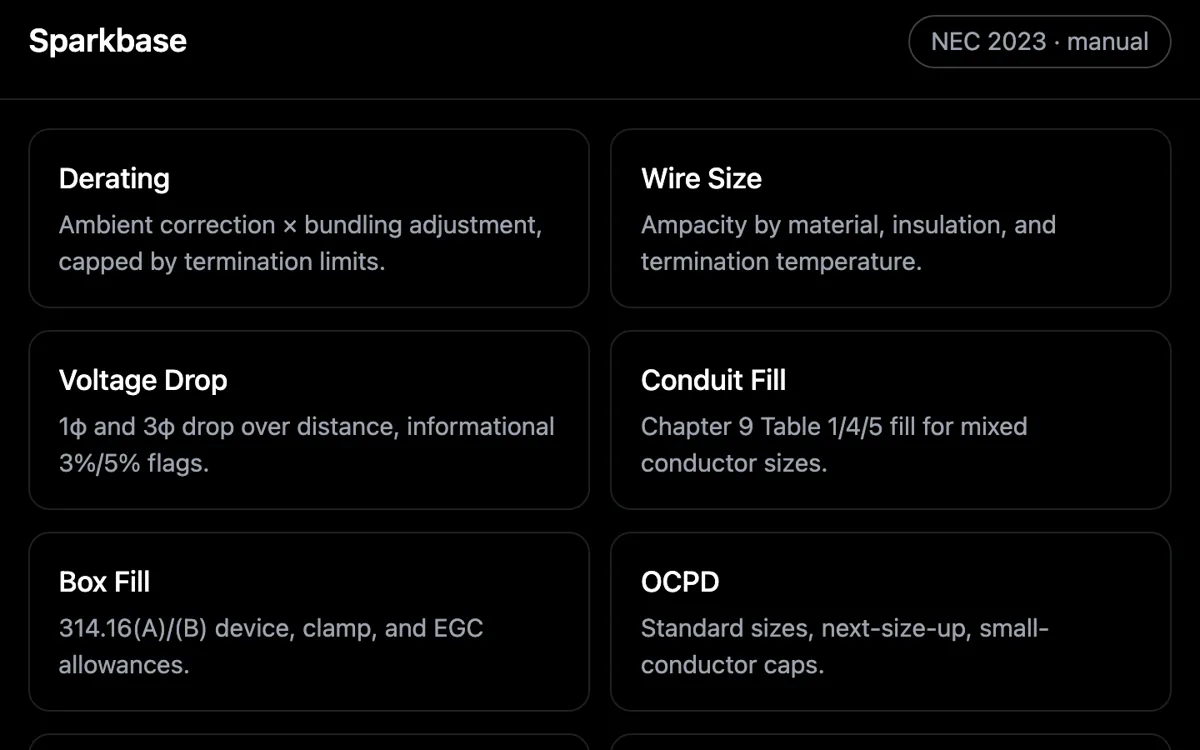Viewport: 1200px width, 750px height.
Task: Open the Voltage Drop calculator card
Action: point(309,420)
